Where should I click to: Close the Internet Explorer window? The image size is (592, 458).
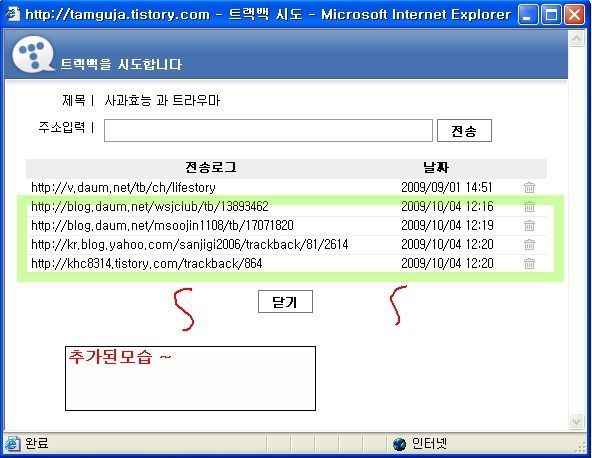[575, 15]
